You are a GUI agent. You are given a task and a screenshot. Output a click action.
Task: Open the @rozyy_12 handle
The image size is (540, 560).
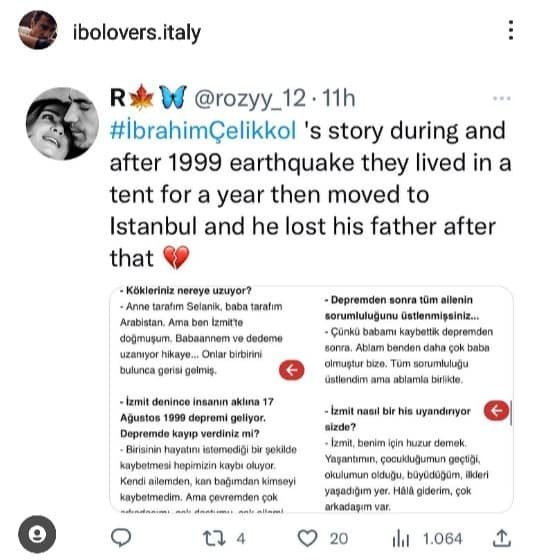pos(250,98)
